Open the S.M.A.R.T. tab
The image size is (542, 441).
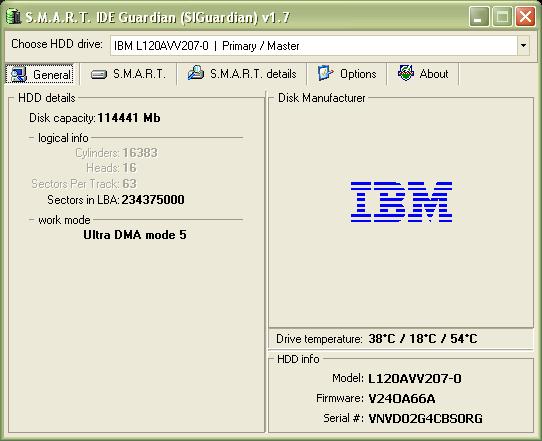pyautogui.click(x=128, y=74)
